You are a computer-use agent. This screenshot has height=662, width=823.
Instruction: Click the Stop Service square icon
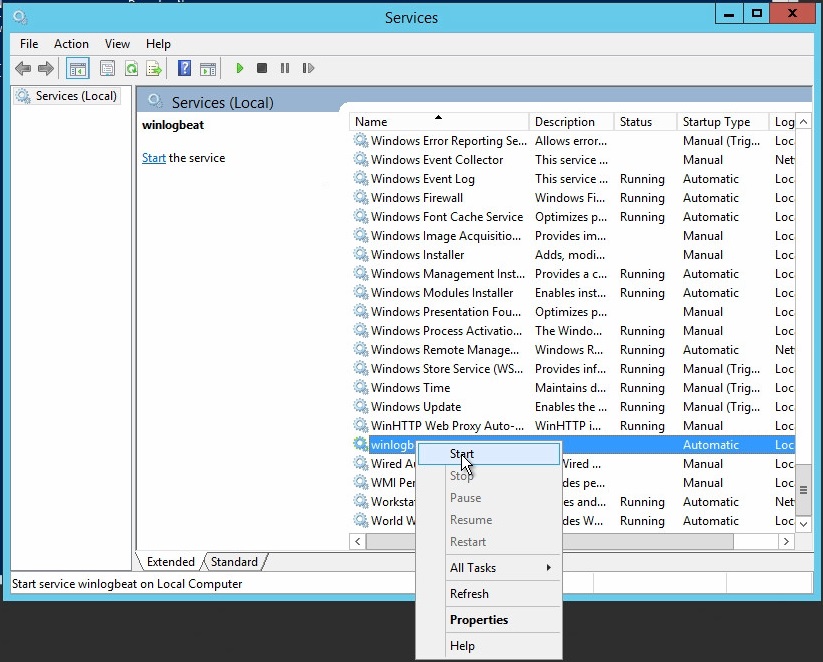(x=262, y=68)
